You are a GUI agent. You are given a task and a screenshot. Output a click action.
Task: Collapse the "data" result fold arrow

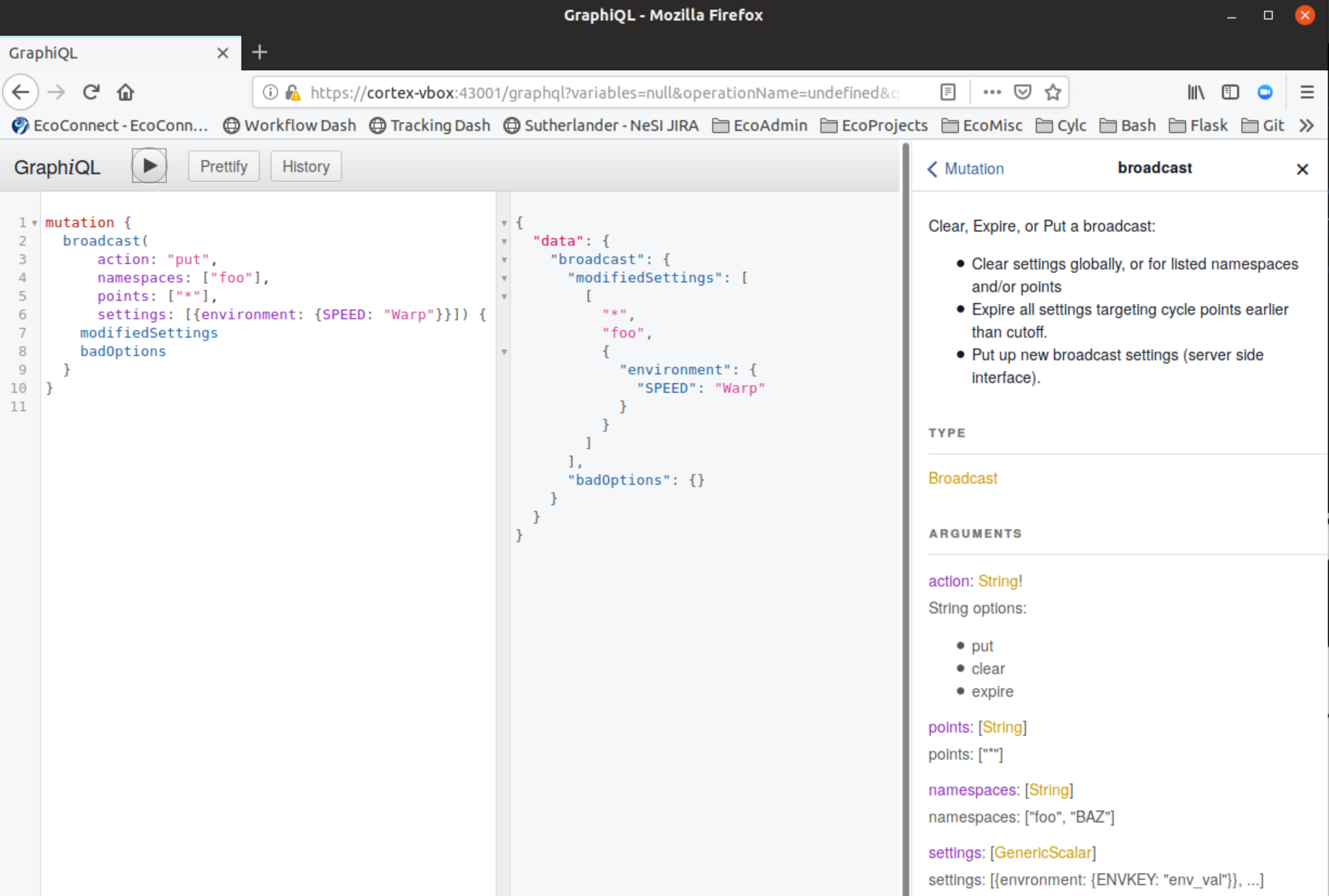coord(504,241)
